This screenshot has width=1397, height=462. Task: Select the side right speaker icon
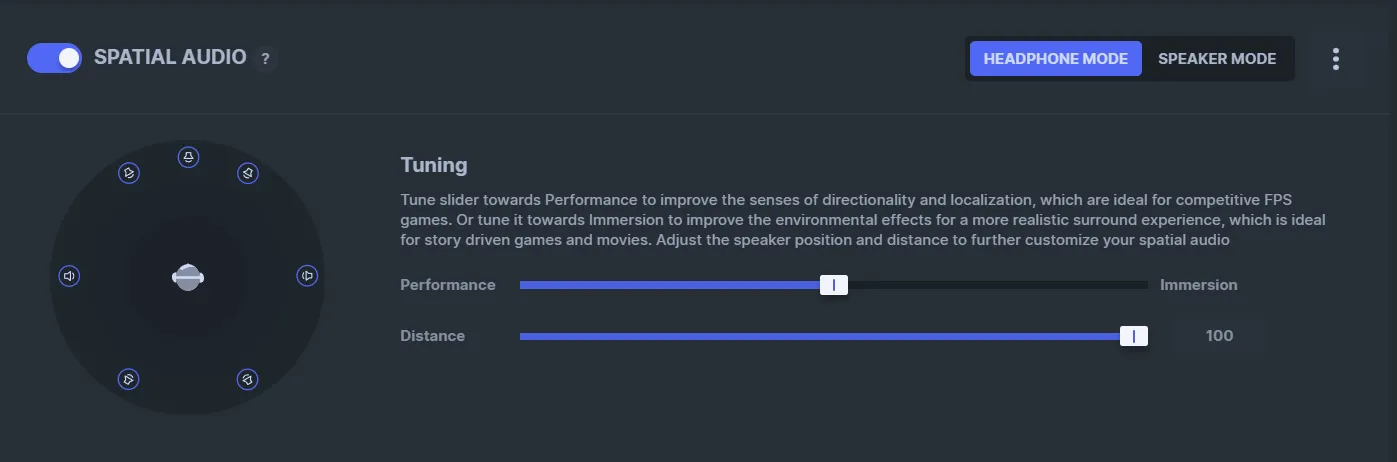307,276
